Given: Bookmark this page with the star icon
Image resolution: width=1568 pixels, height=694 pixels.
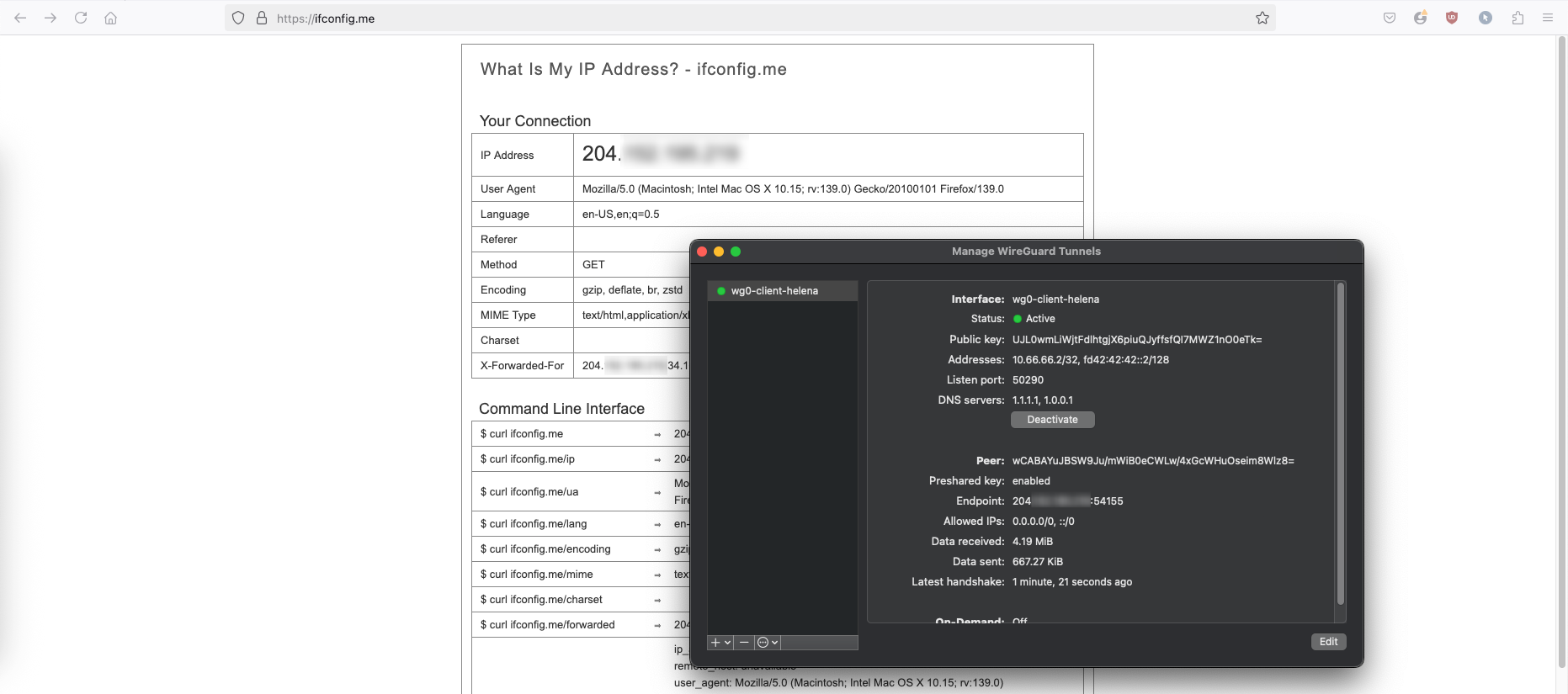Looking at the screenshot, I should click(1262, 18).
